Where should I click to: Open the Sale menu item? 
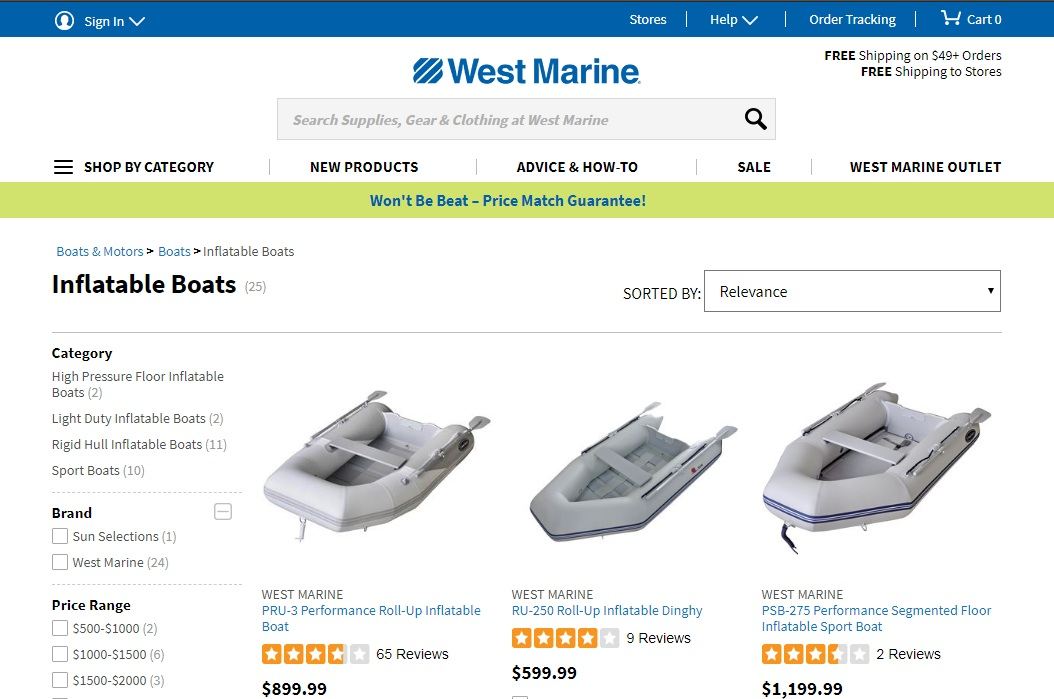click(754, 167)
